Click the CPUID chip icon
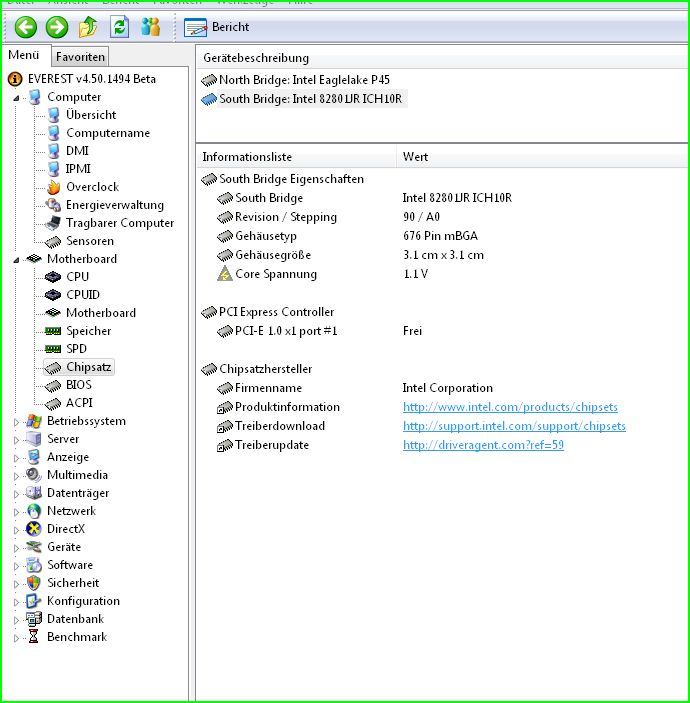This screenshot has width=690, height=703. click(x=53, y=295)
